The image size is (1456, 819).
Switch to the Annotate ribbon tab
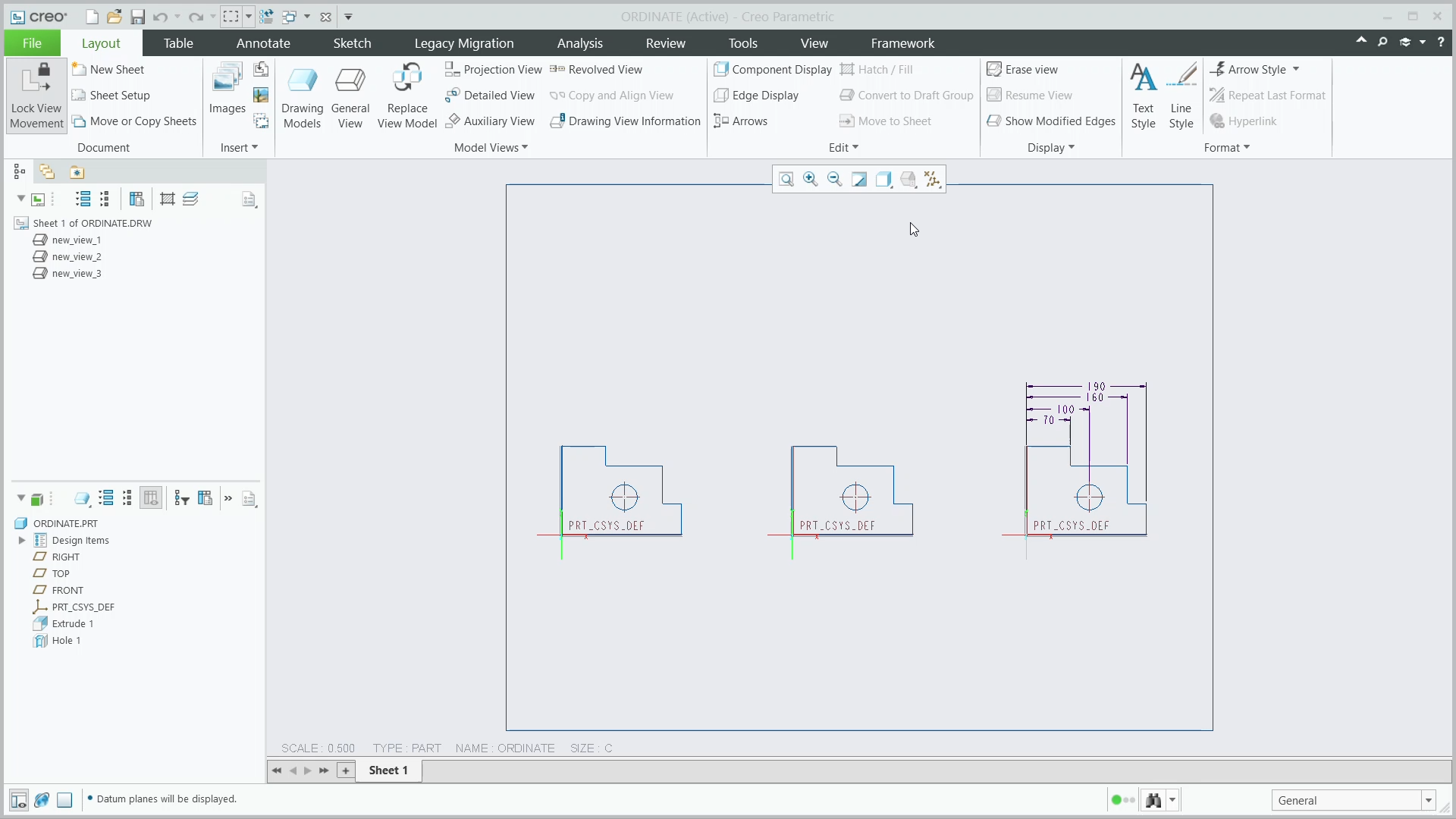point(263,43)
